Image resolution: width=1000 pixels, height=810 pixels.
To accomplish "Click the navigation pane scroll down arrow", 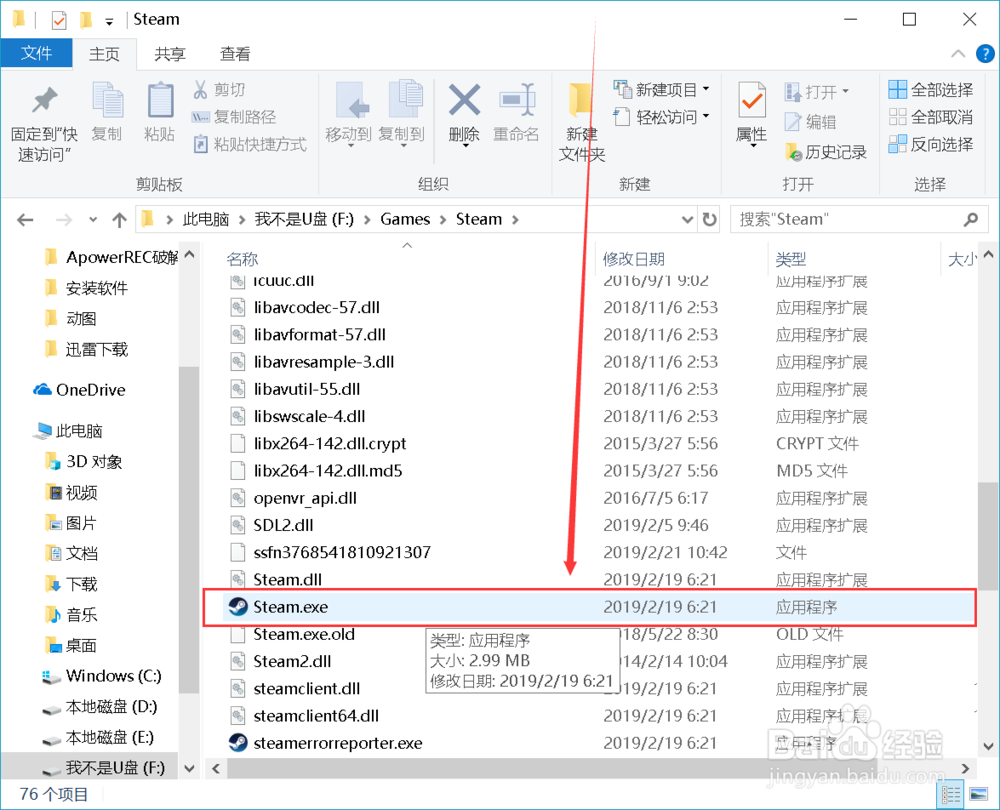I will point(189,769).
